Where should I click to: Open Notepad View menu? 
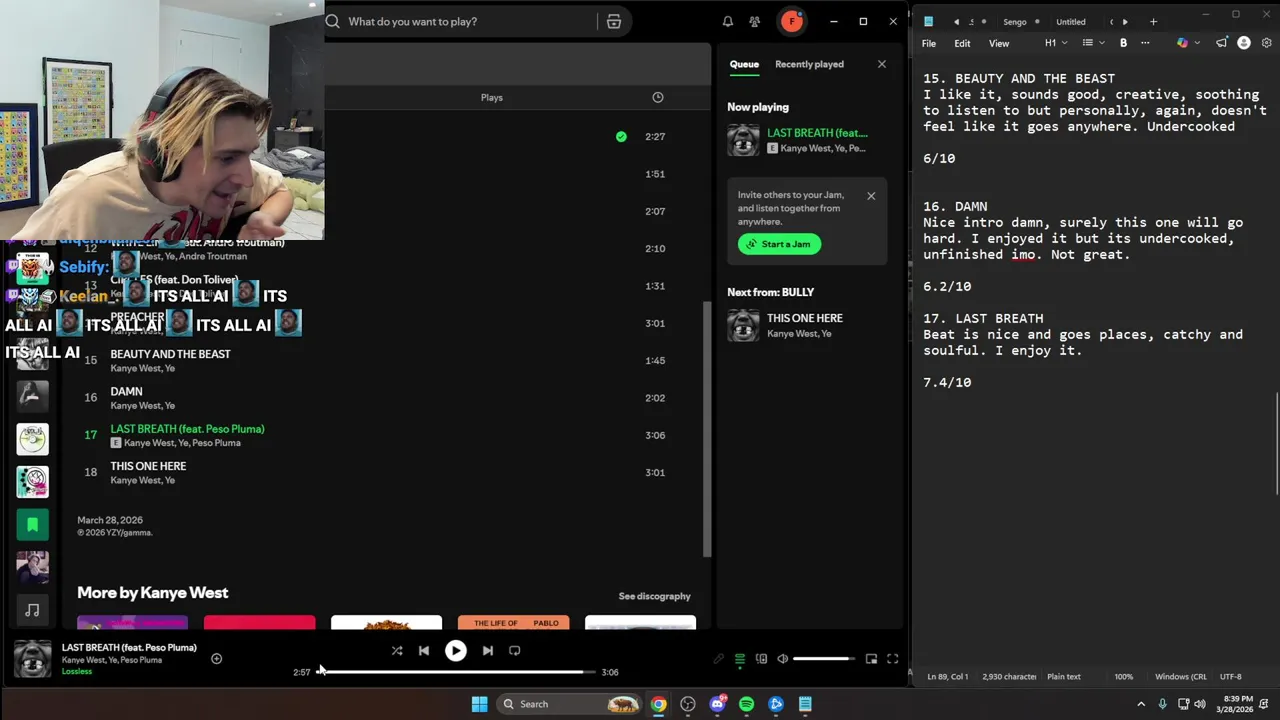[x=999, y=43]
